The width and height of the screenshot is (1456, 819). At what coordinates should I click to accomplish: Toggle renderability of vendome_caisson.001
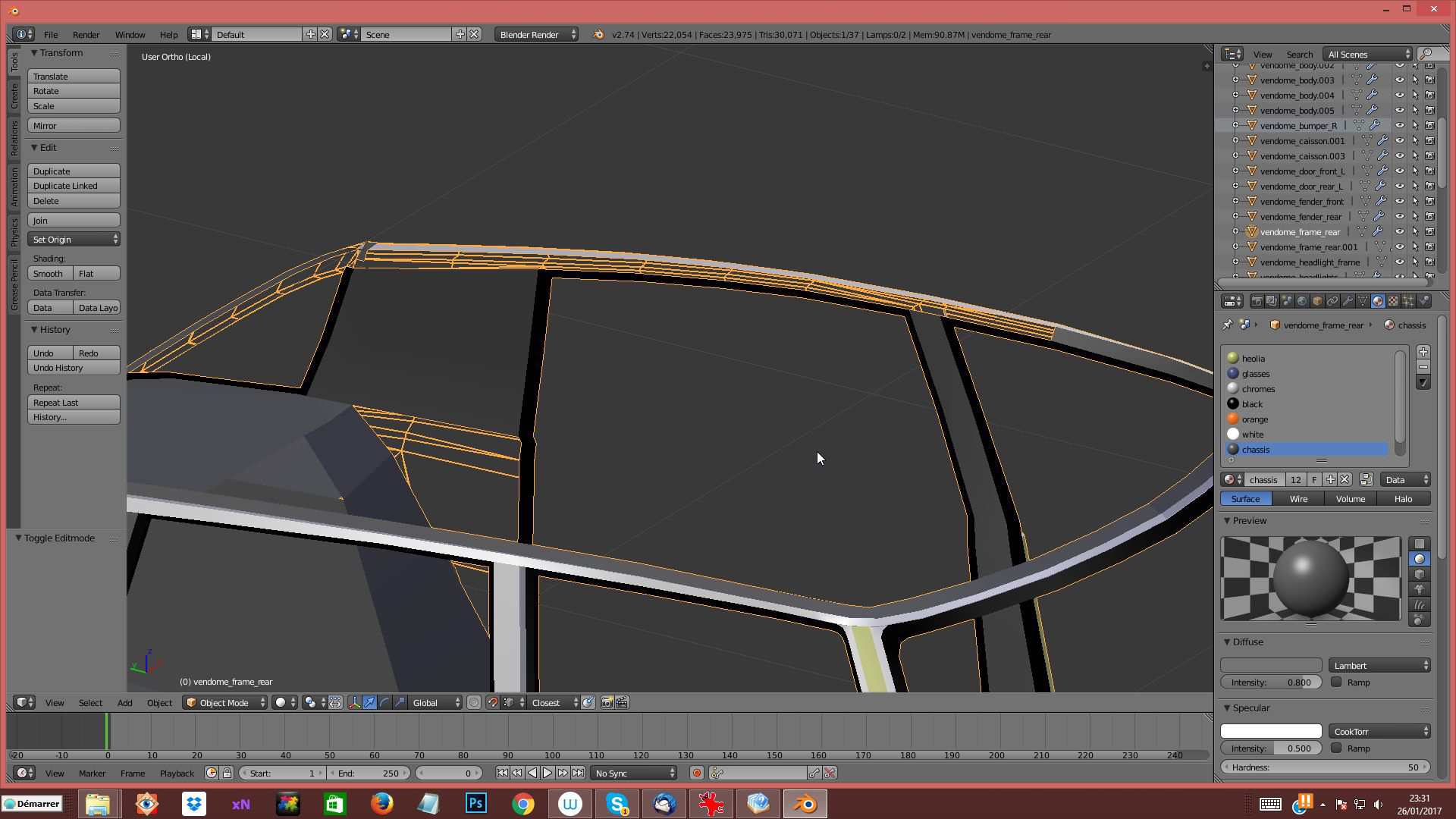click(1430, 140)
